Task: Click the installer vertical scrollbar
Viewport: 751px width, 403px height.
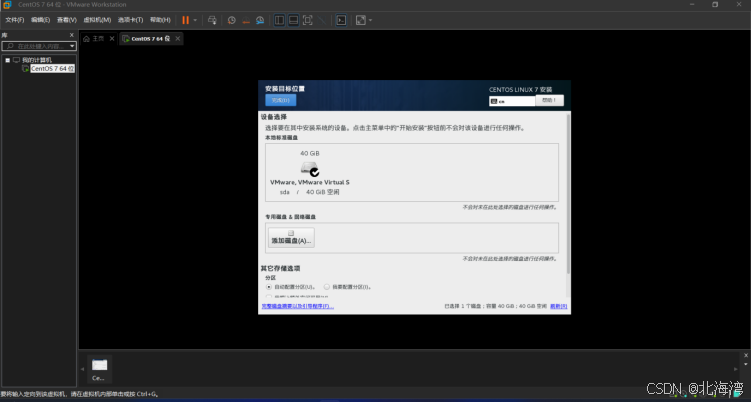Action: pos(569,194)
